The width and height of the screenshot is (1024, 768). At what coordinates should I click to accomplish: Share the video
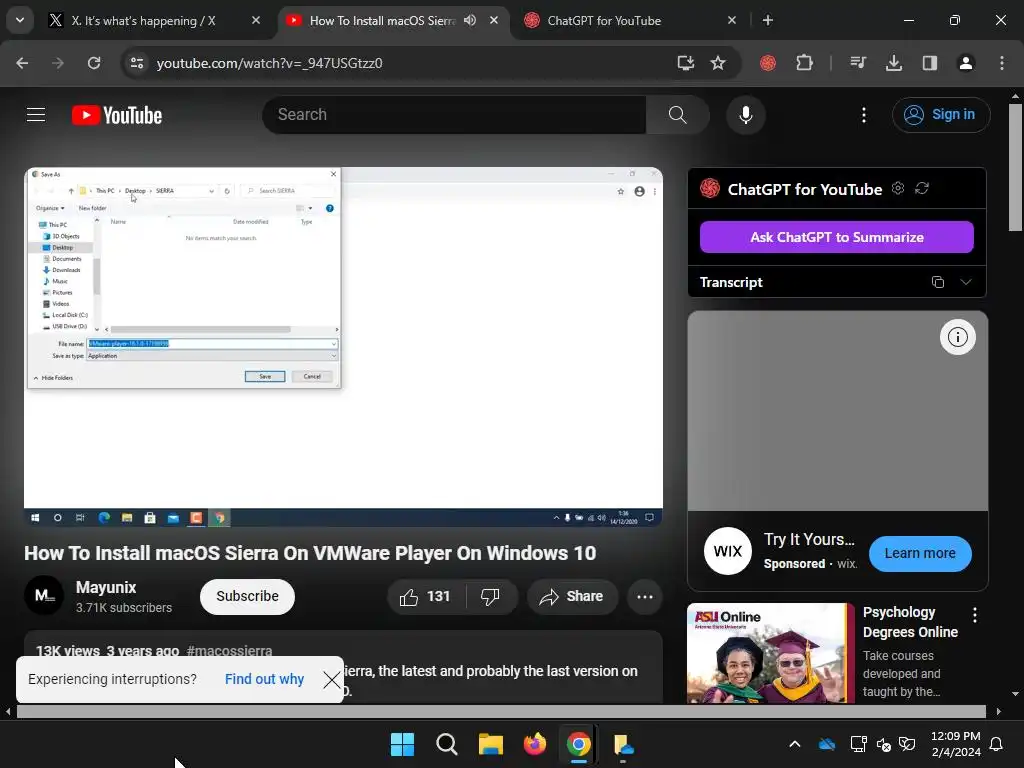(x=572, y=596)
